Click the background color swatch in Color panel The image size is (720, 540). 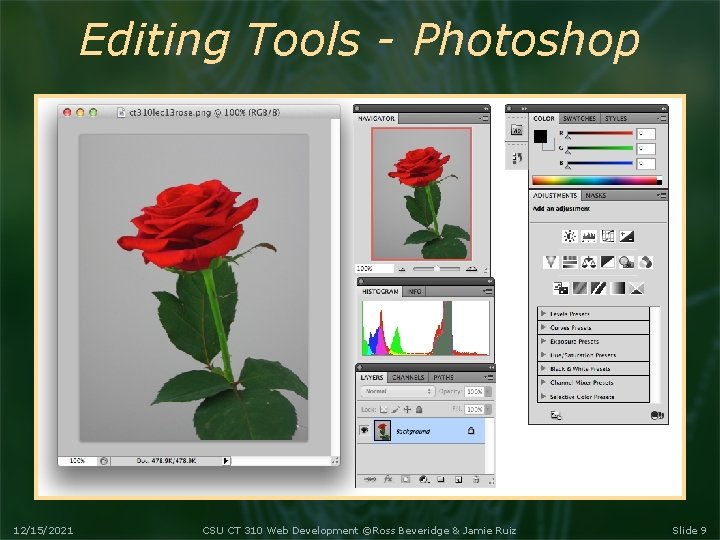[550, 146]
